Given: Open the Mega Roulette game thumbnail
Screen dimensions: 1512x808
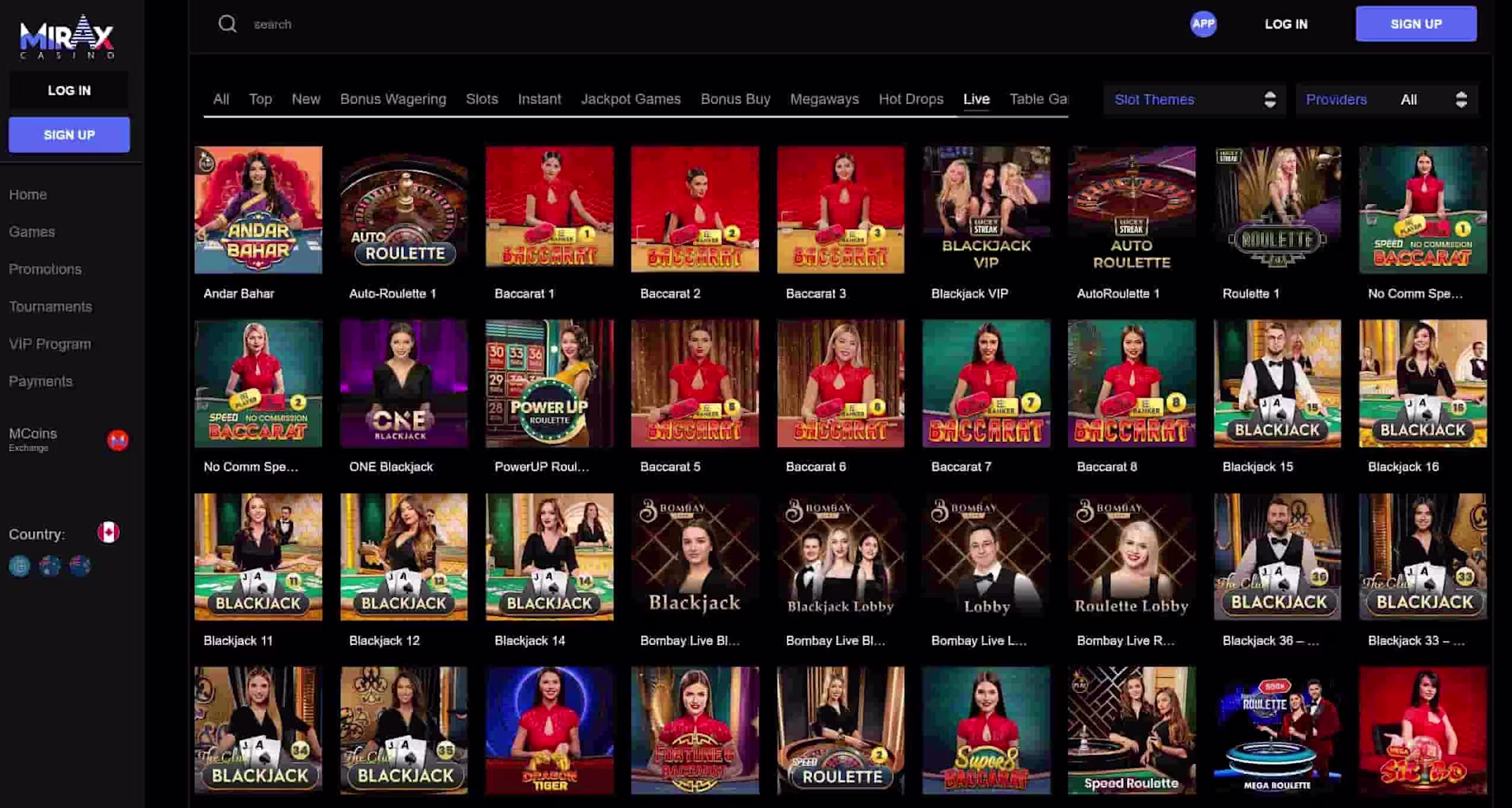Looking at the screenshot, I should coord(1277,731).
